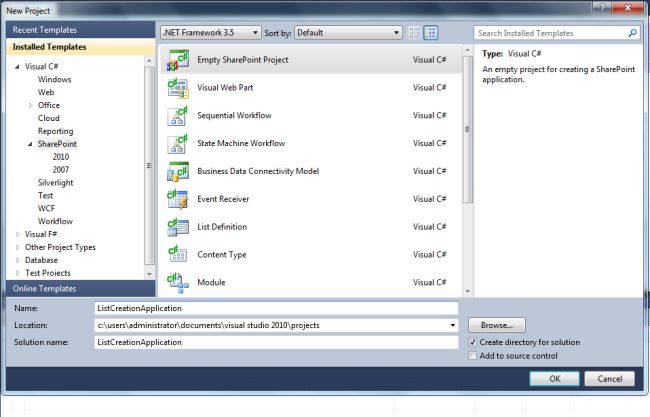Click the template list scroll up arrow

pos(468,50)
